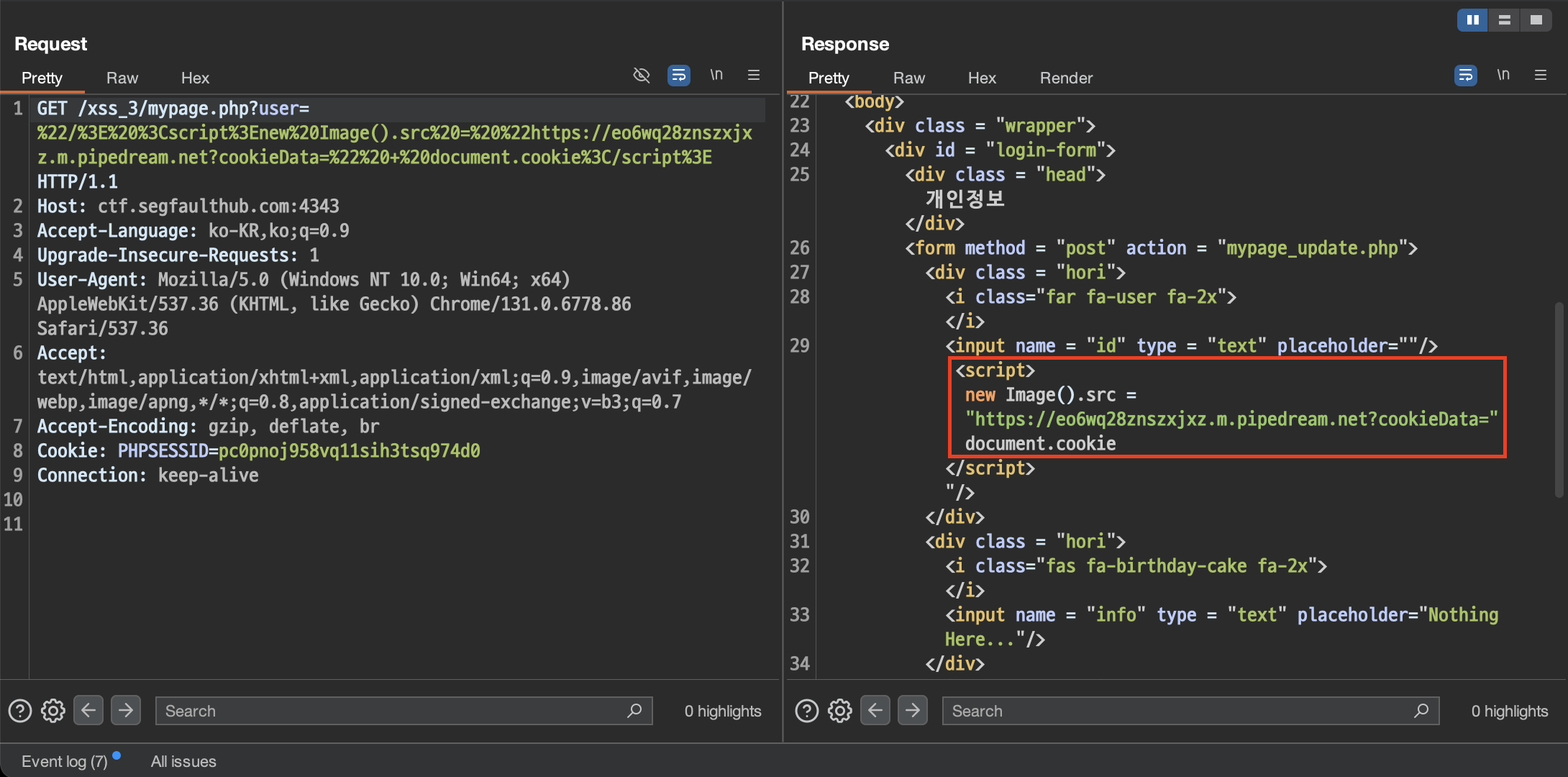Click the Response search input field
Image resolution: width=1568 pixels, height=777 pixels.
[1180, 711]
